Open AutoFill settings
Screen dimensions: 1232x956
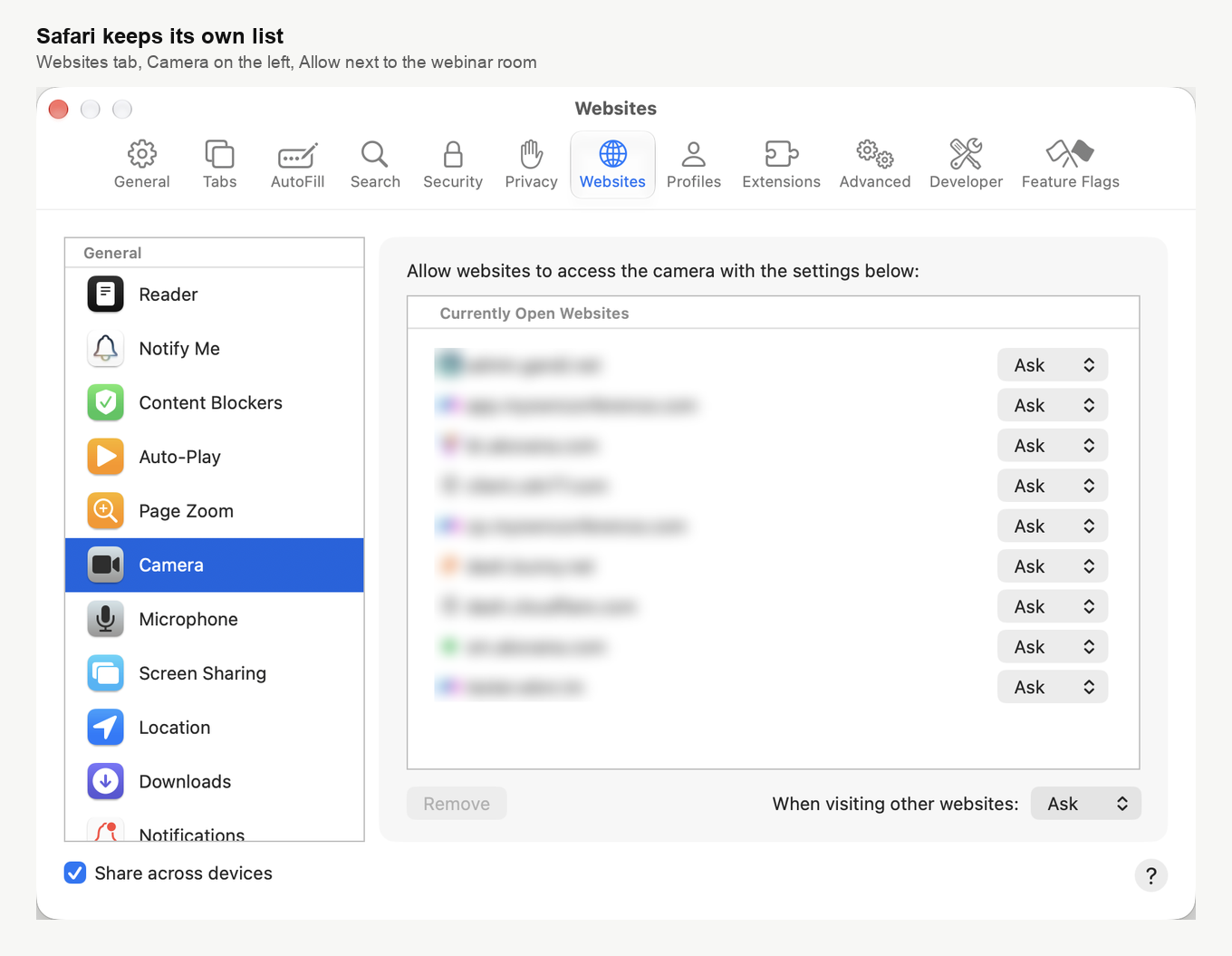(297, 164)
